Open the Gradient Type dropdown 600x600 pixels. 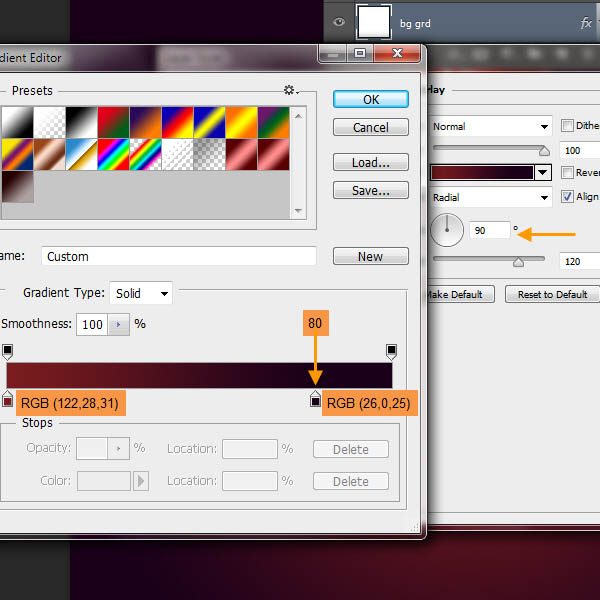tap(141, 293)
